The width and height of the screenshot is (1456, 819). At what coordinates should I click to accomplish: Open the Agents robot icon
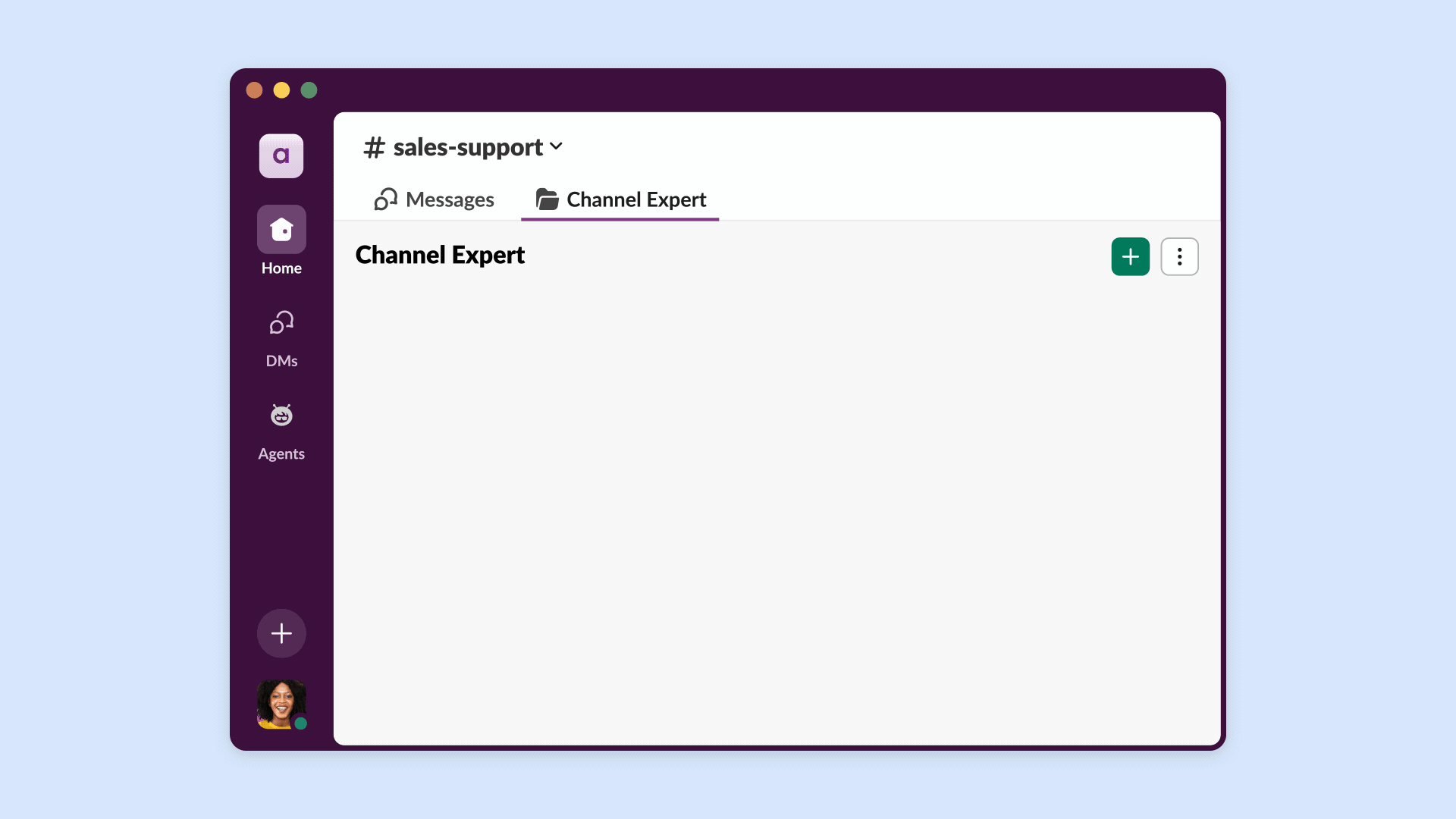[x=281, y=415]
